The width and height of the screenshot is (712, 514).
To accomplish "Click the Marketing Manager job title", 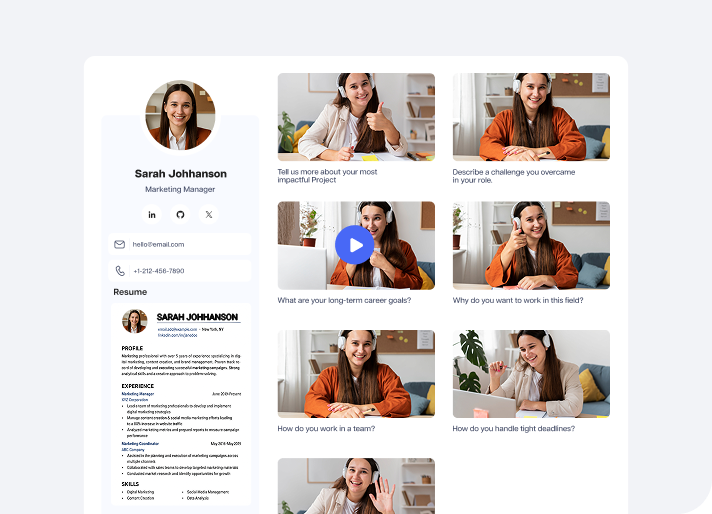I will click(x=180, y=189).
